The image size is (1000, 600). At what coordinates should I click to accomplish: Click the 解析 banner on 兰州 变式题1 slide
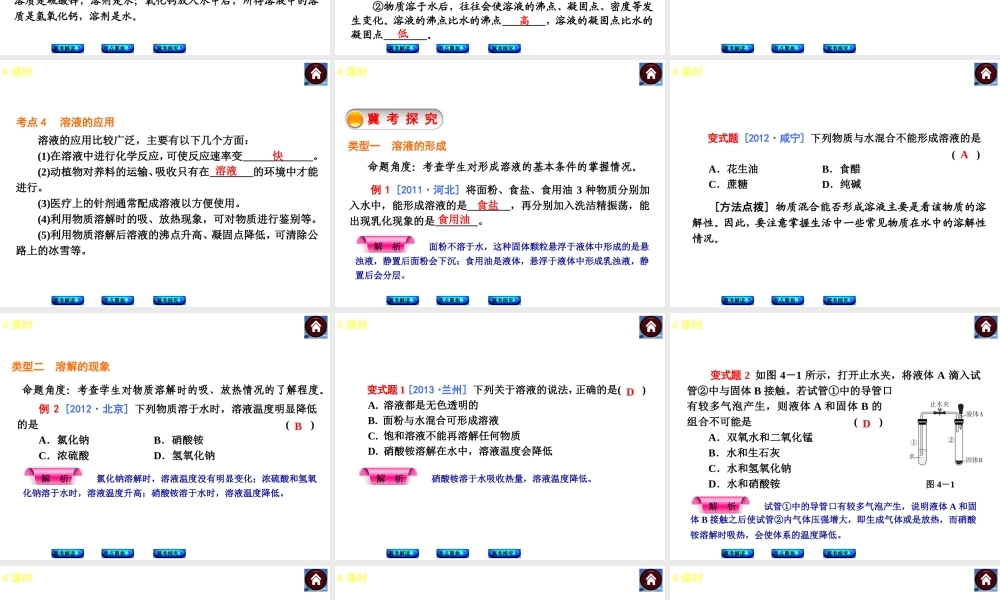coord(388,478)
